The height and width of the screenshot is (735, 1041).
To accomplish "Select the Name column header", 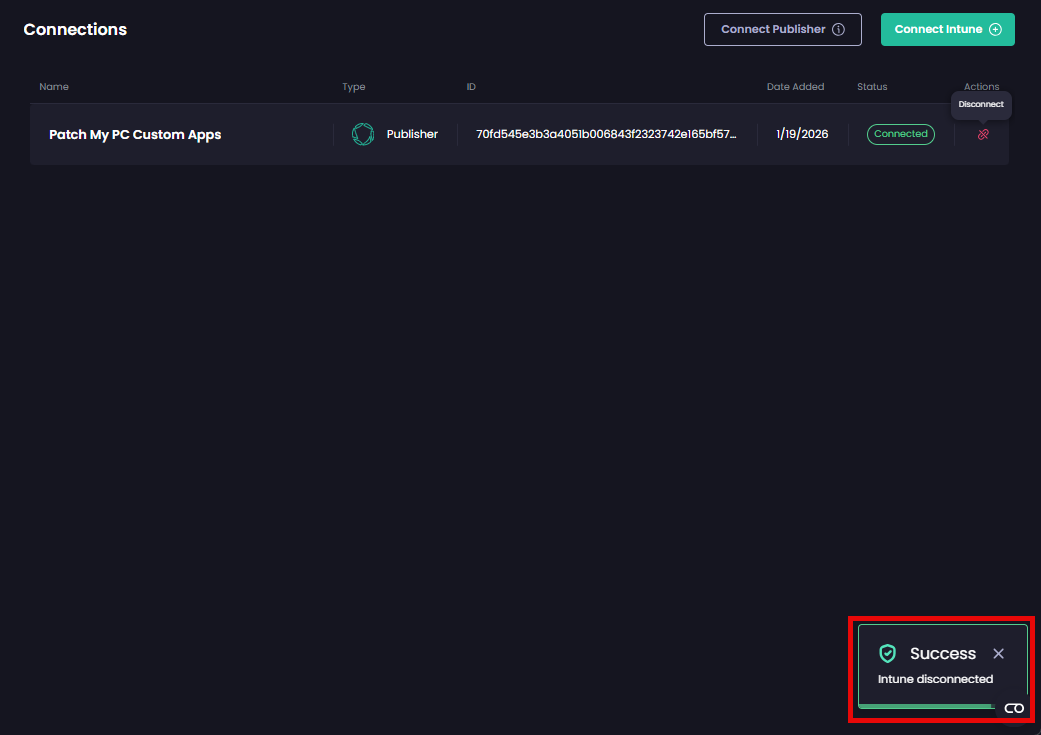I will pos(53,86).
